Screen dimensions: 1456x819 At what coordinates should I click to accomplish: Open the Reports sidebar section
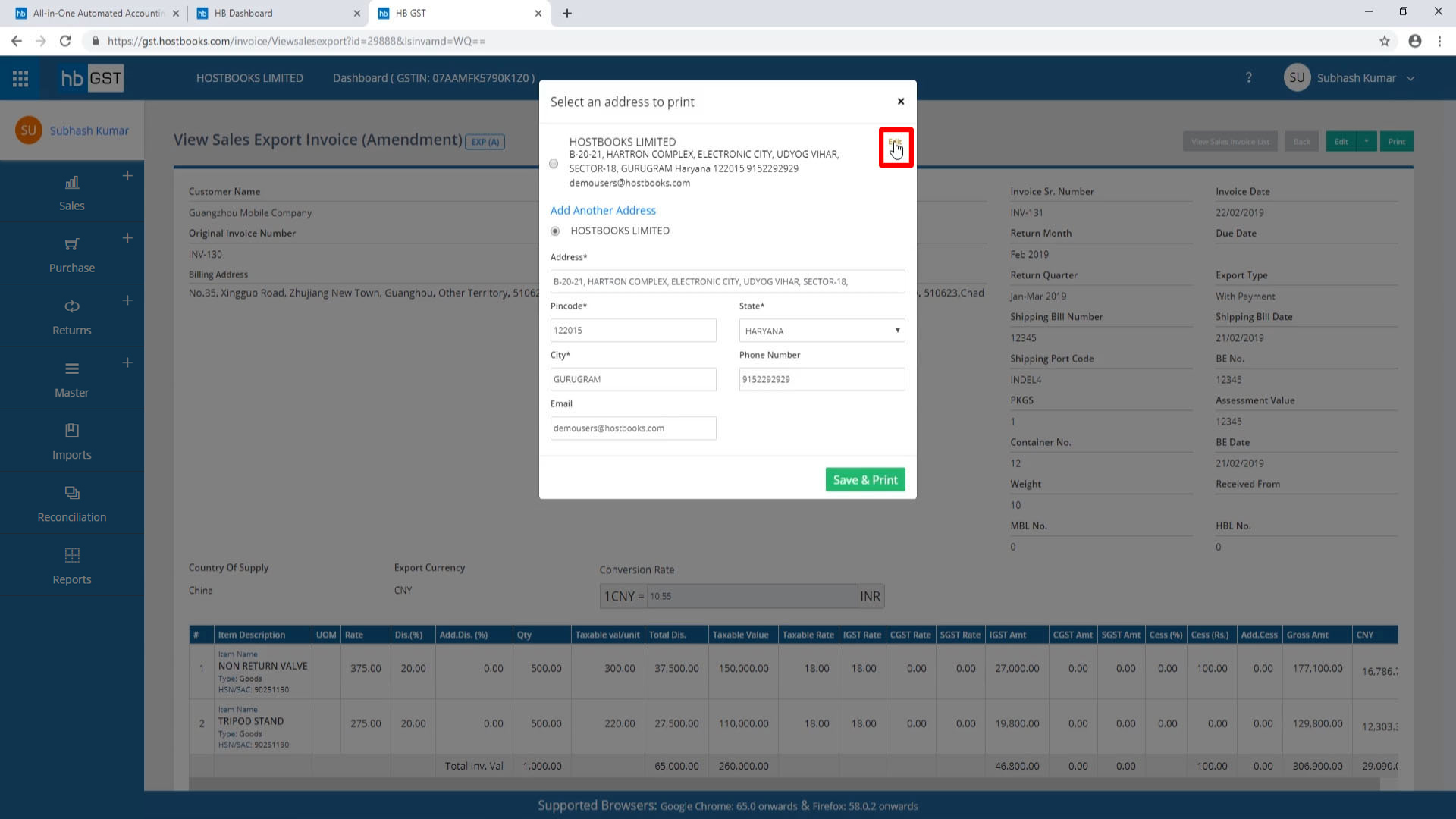click(x=72, y=566)
